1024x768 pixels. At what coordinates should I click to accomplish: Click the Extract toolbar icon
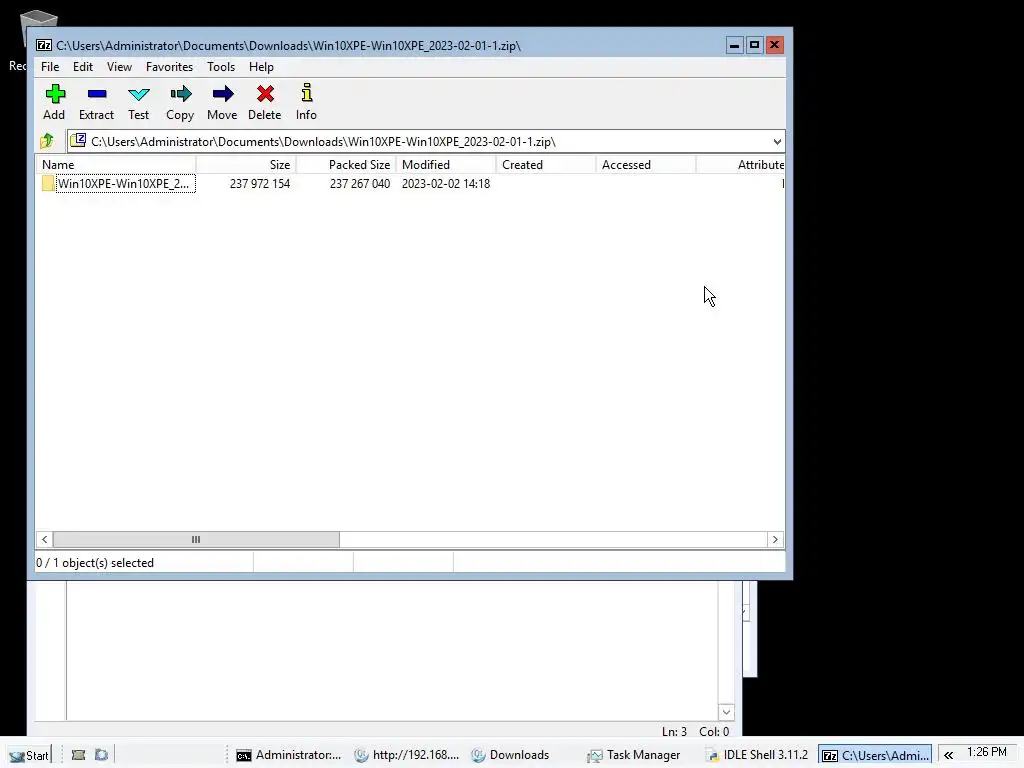(97, 94)
